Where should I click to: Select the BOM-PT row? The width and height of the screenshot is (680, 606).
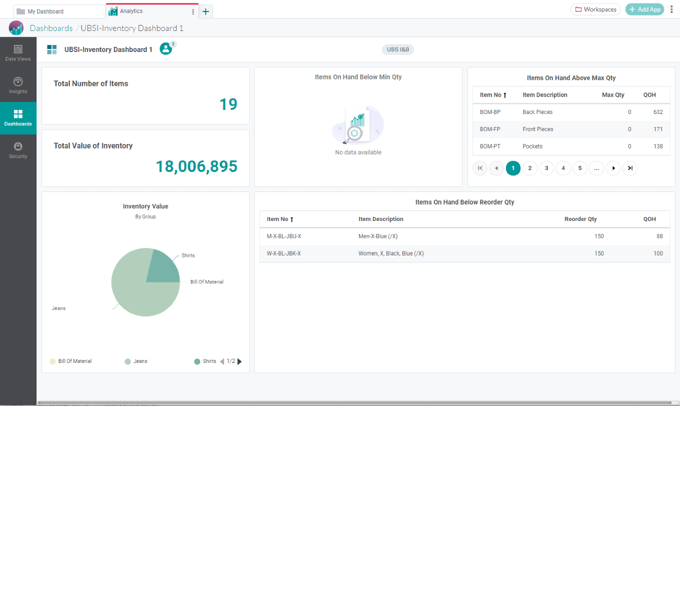coord(571,146)
